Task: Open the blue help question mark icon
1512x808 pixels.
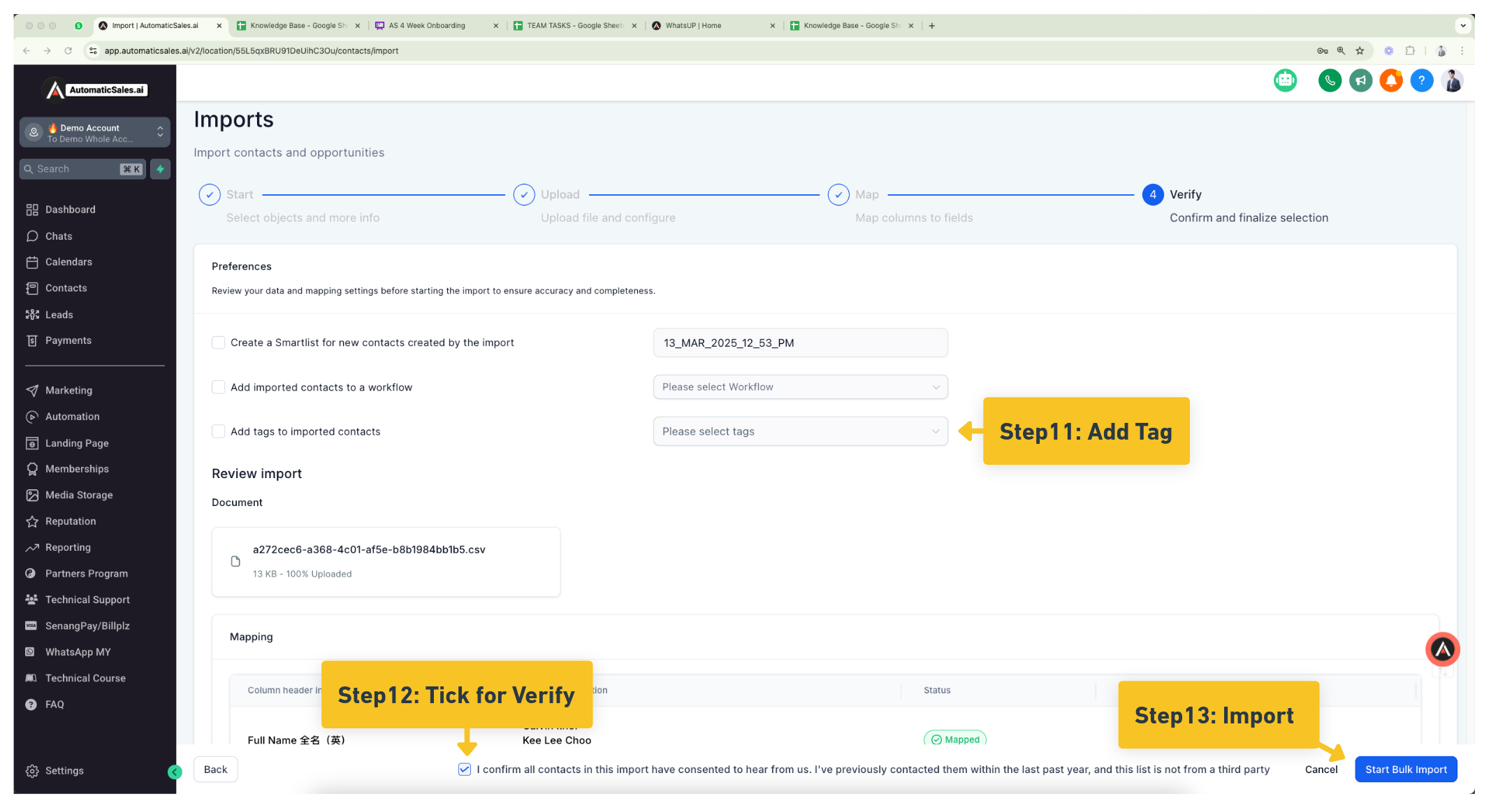Action: click(x=1421, y=81)
